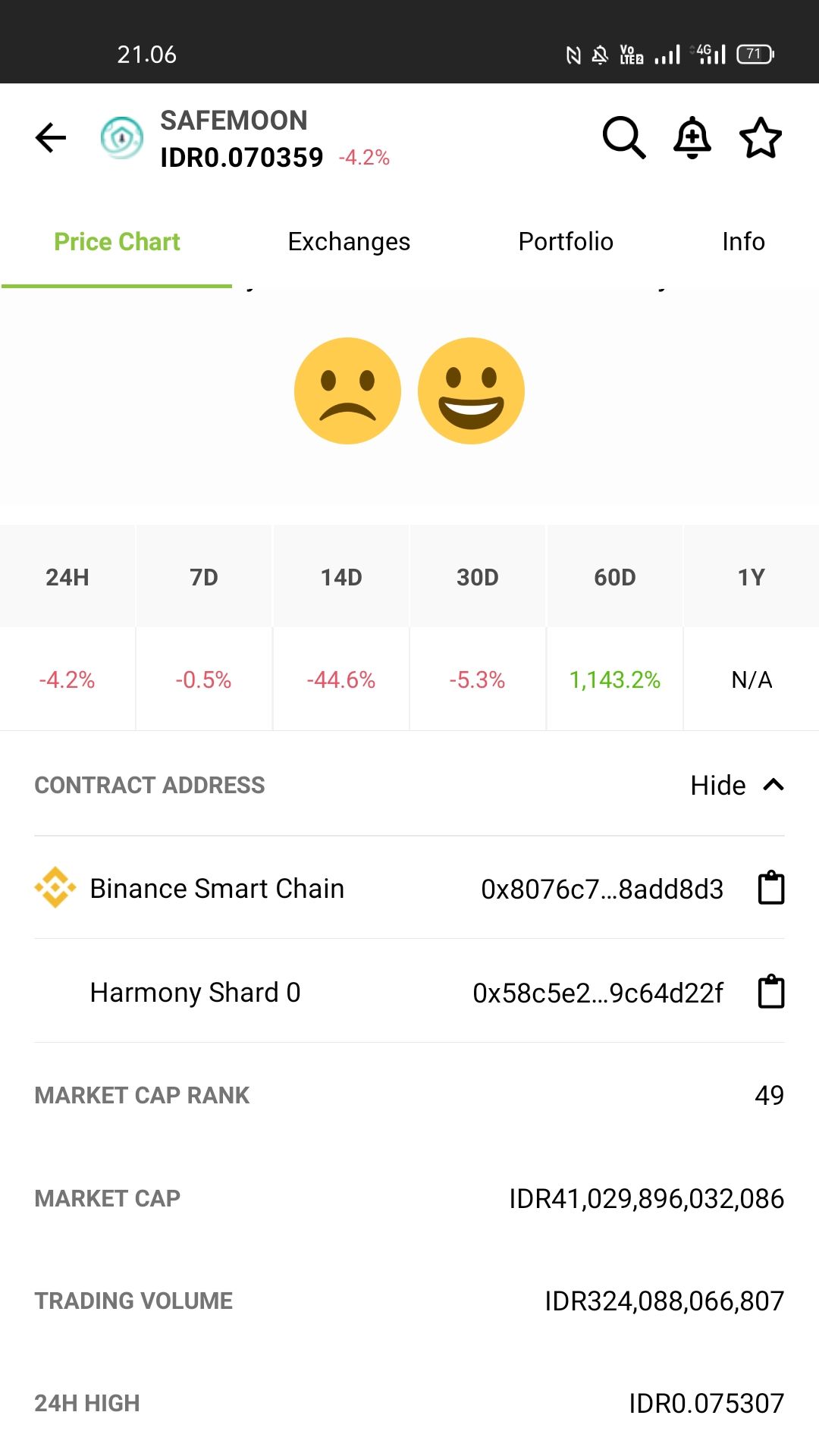Tap the Binance Smart Chain logo
This screenshot has height=1456, width=819.
55,888
